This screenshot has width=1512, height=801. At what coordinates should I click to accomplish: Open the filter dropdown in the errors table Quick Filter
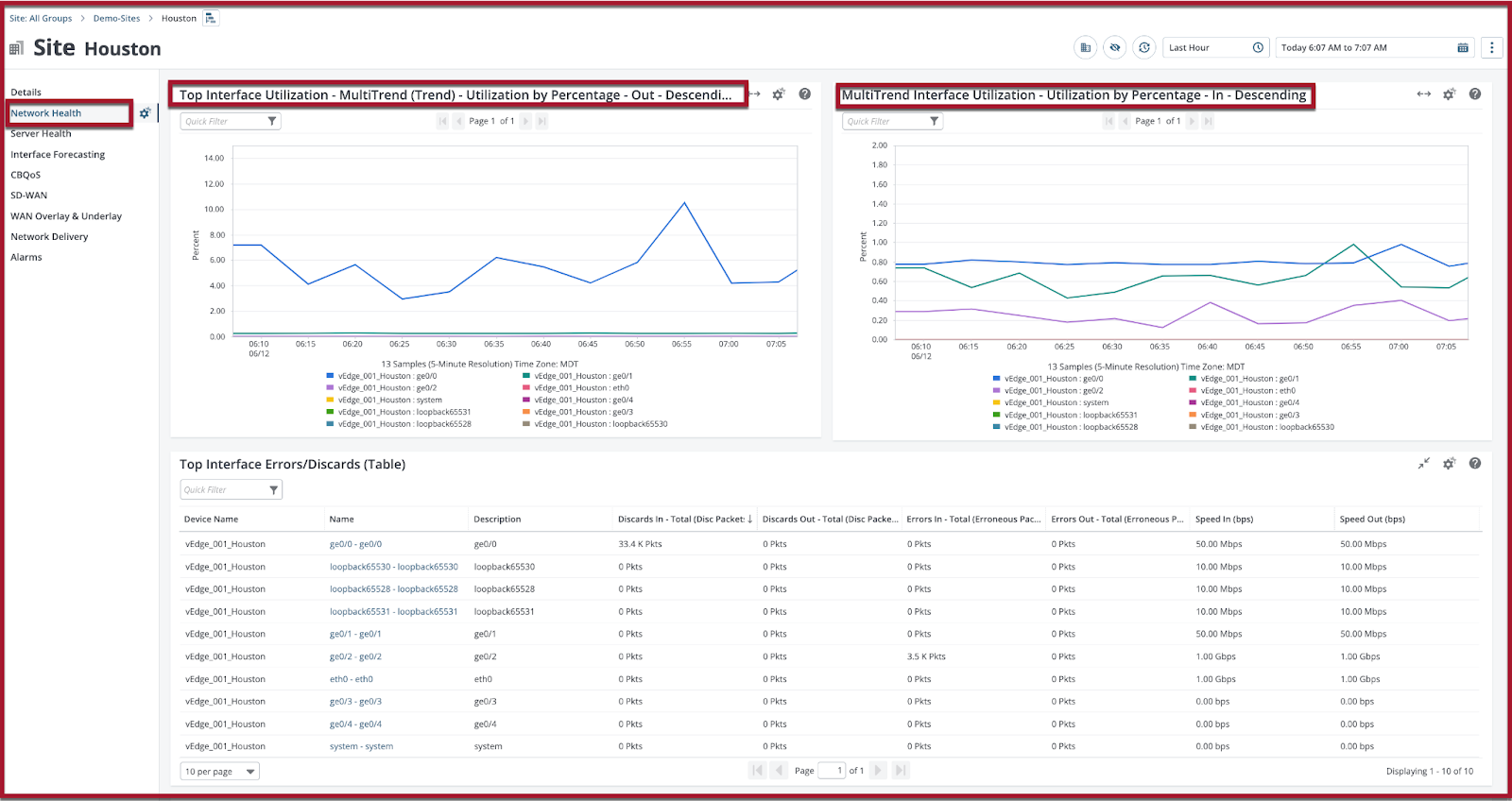pos(274,490)
